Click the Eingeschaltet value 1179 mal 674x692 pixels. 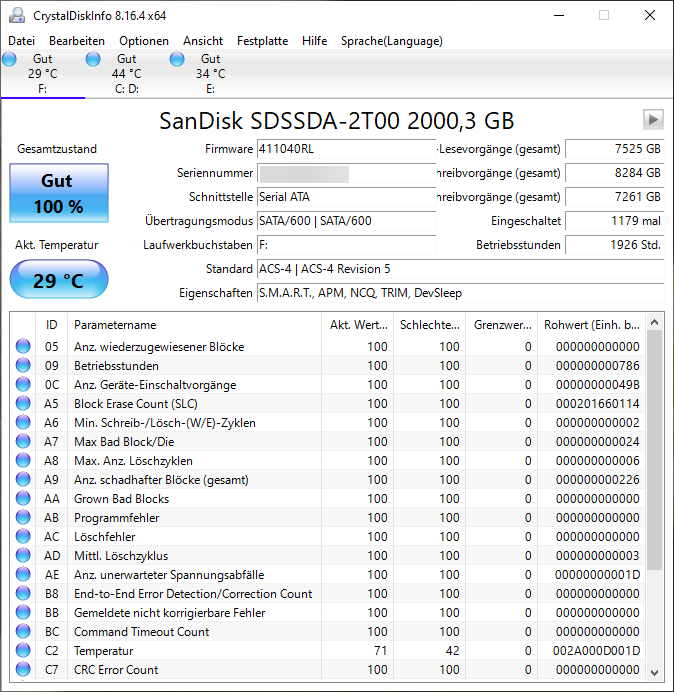(x=614, y=221)
